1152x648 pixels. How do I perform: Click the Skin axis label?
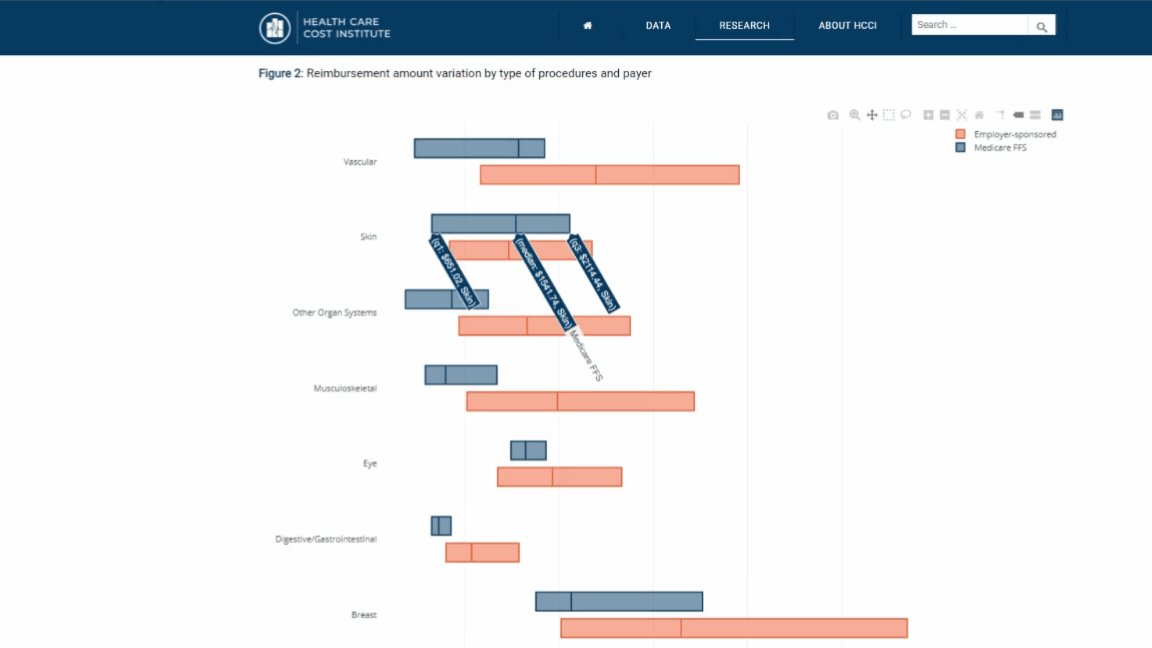point(368,237)
